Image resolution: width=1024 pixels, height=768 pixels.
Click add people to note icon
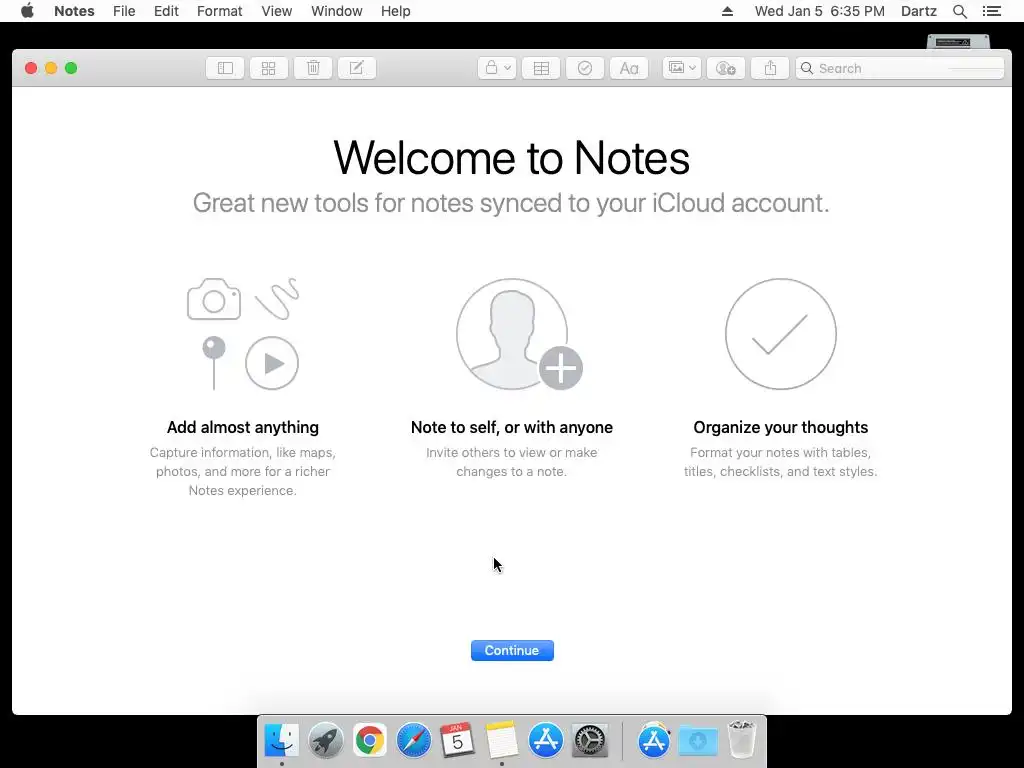(726, 68)
